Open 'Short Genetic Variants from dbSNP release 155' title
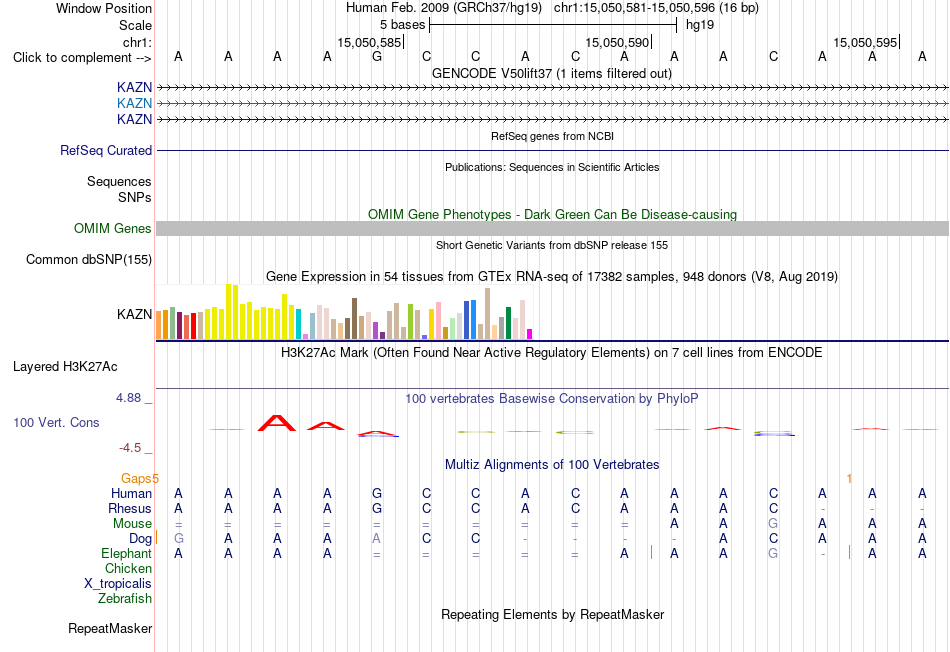 click(x=552, y=245)
